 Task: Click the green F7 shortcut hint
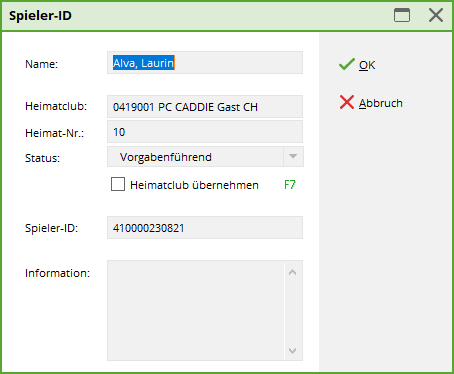(290, 185)
